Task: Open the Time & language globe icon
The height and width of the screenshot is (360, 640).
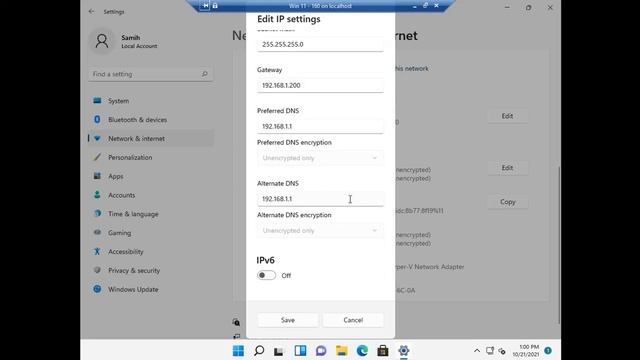Action: (97, 213)
